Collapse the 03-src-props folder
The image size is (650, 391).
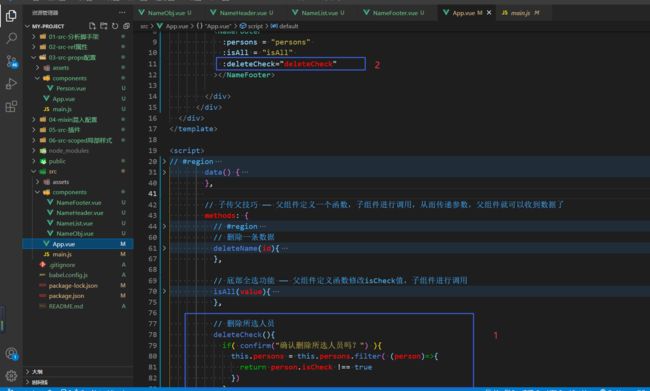click(34, 57)
